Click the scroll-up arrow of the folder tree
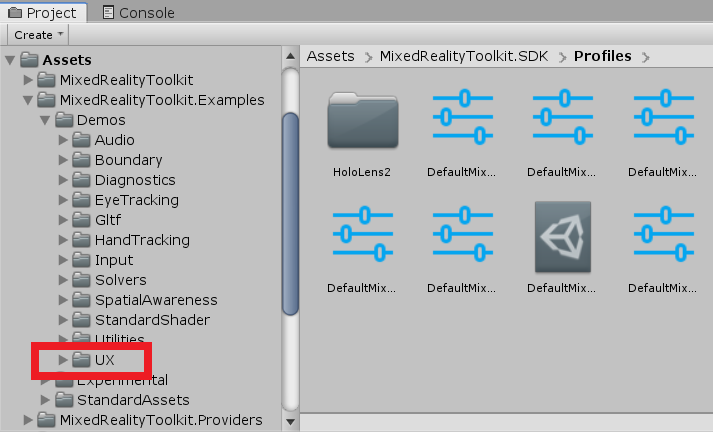The width and height of the screenshot is (713, 432). (x=291, y=56)
